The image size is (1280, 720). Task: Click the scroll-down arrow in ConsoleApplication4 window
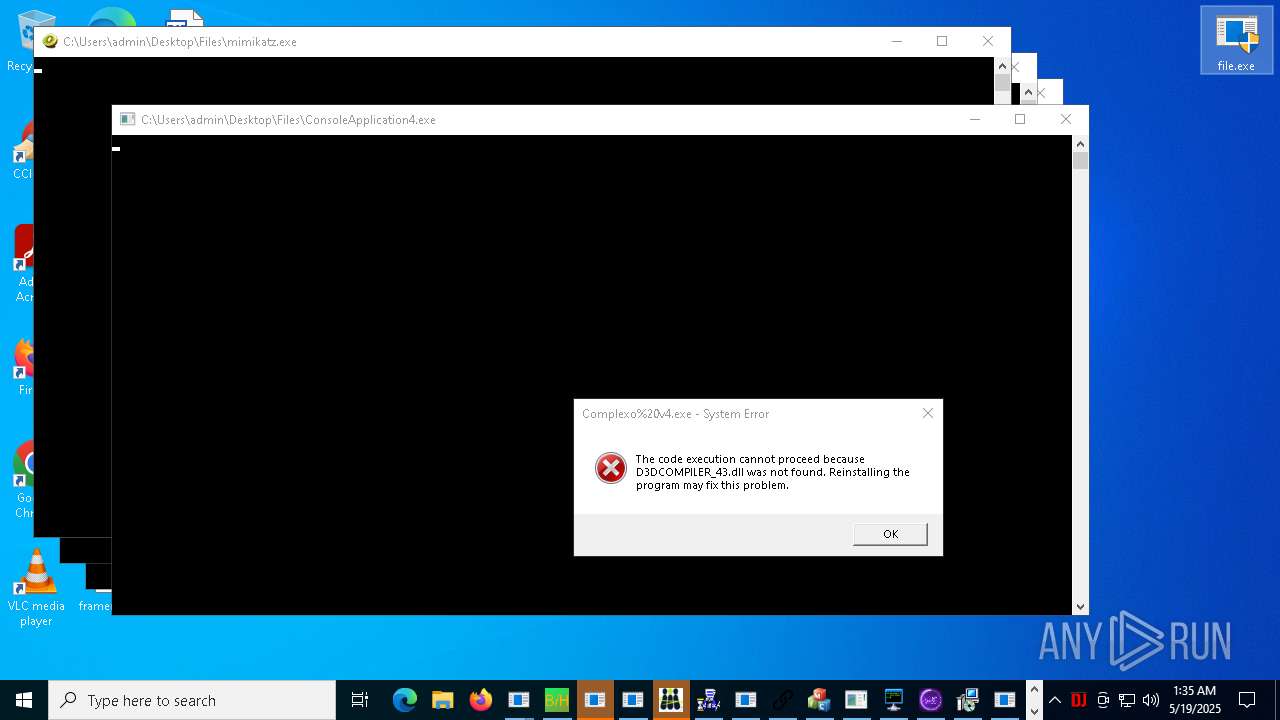click(1080, 606)
